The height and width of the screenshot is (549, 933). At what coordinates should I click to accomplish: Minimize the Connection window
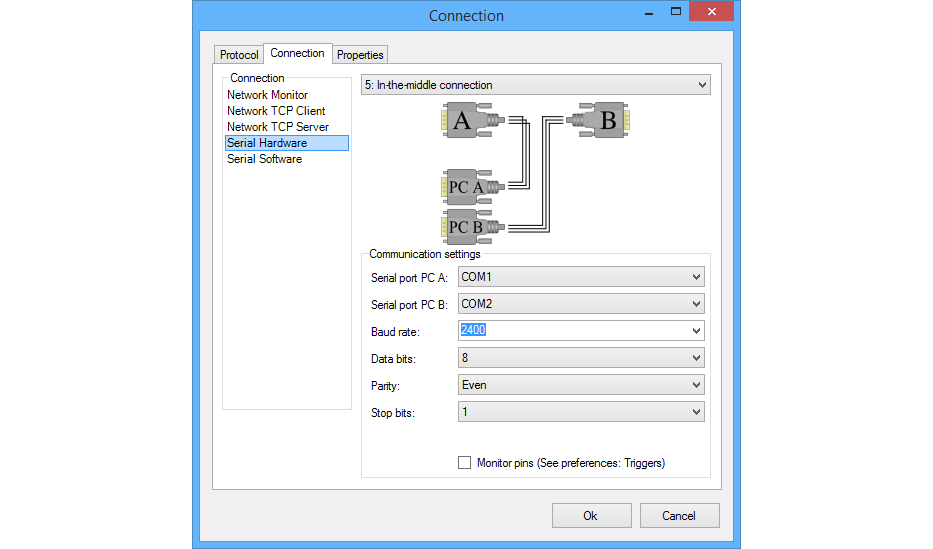pos(649,12)
